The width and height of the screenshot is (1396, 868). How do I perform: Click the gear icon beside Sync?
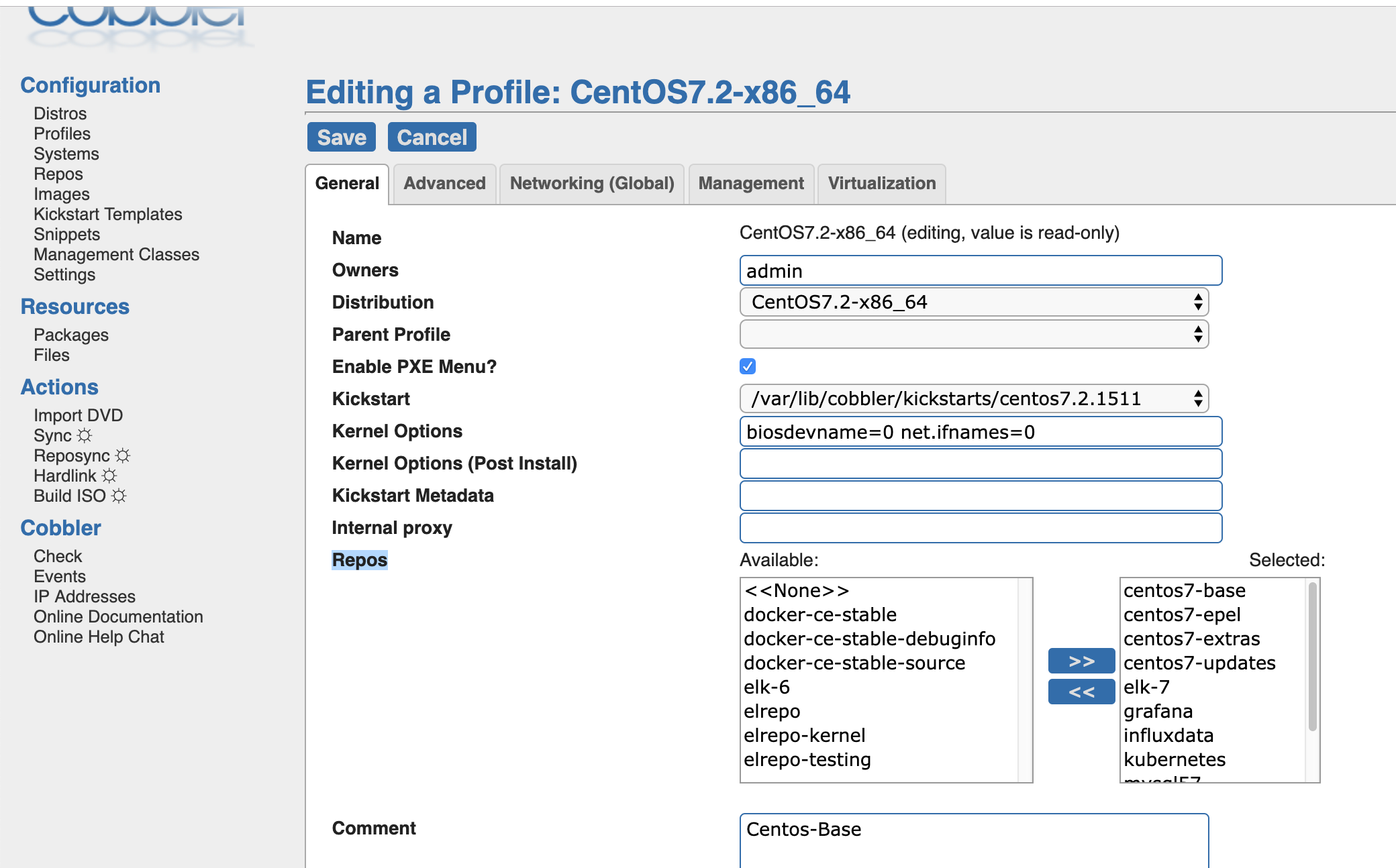point(85,435)
